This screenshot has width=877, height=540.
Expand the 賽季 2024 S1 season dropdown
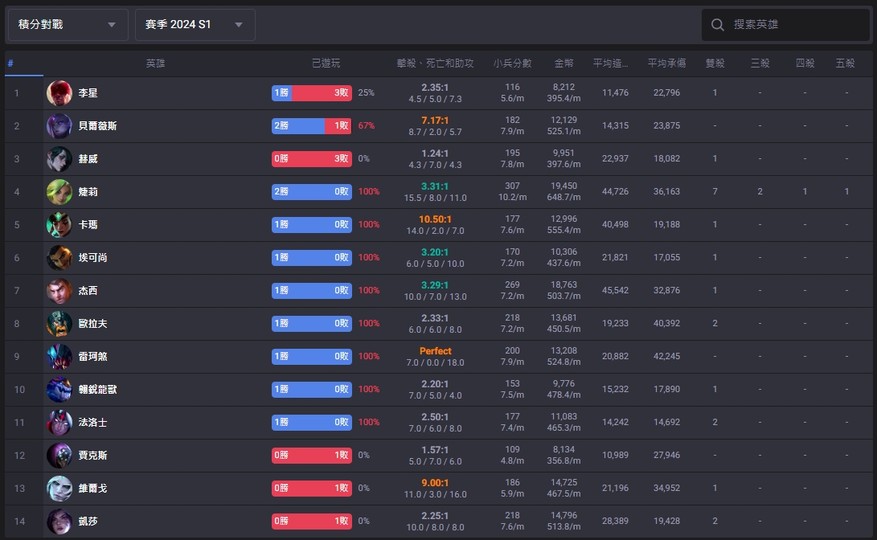point(194,25)
